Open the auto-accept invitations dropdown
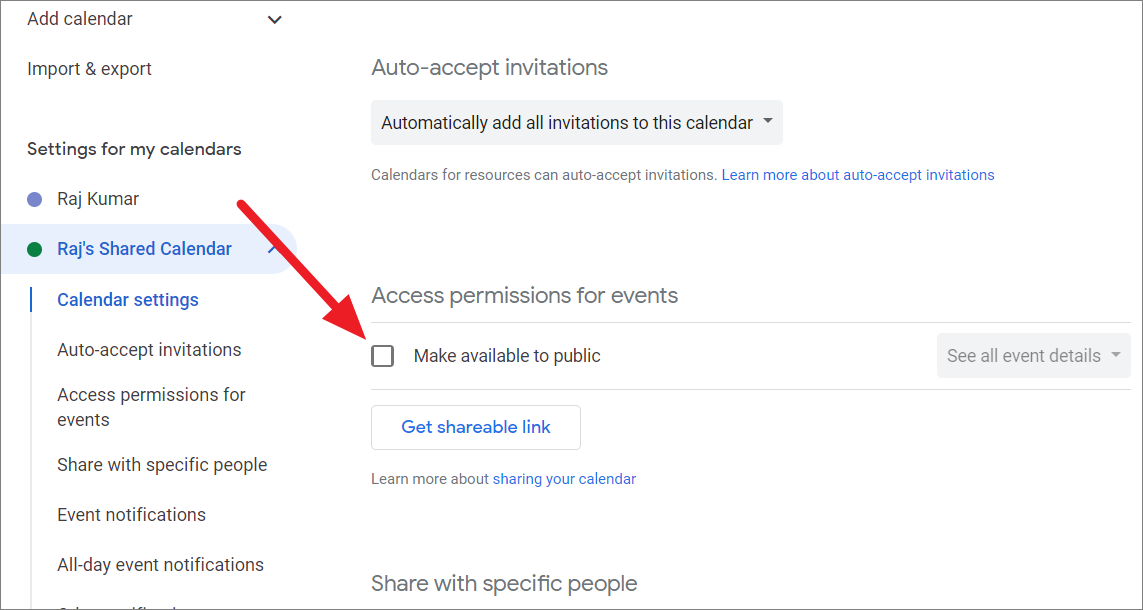Screen dimensions: 1143x610 pos(577,122)
